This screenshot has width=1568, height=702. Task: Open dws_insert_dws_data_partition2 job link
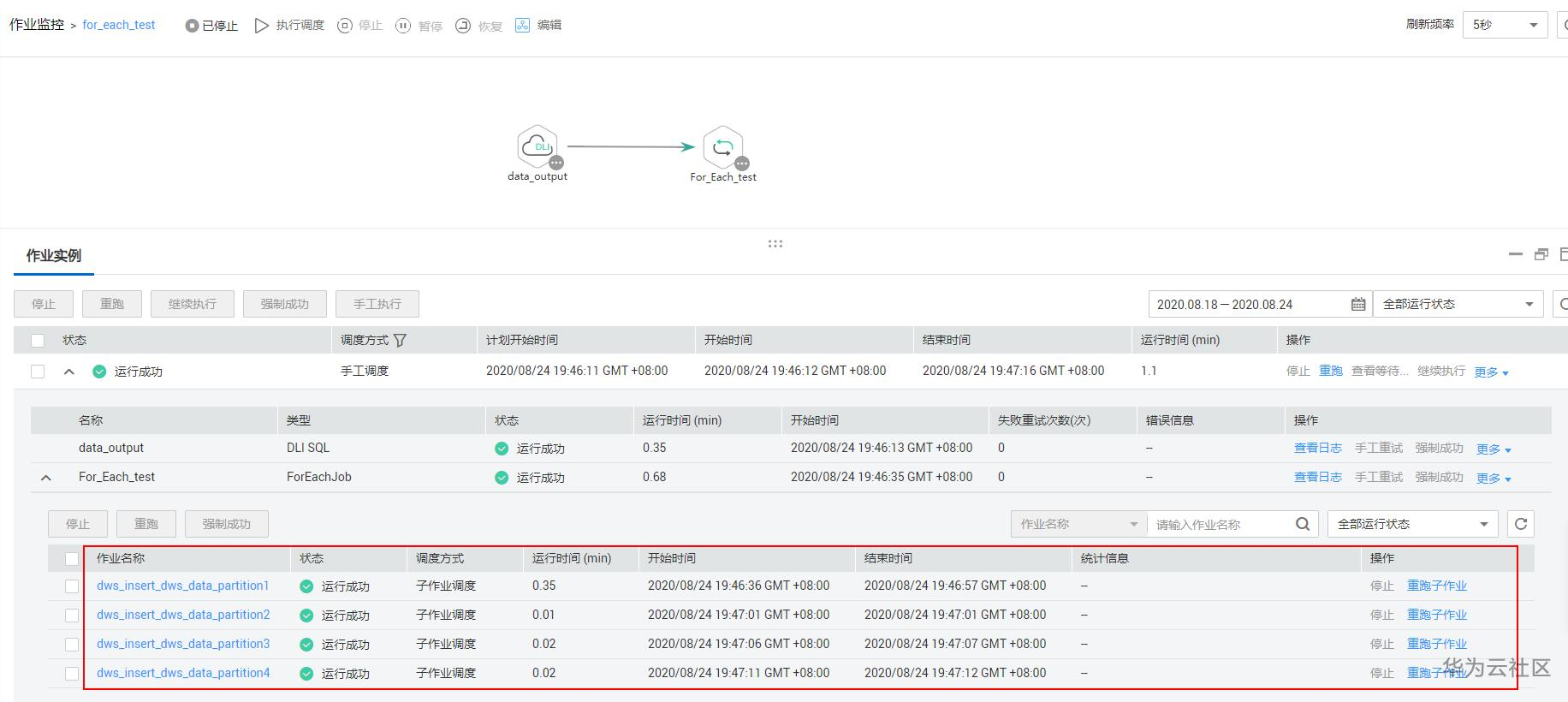183,615
